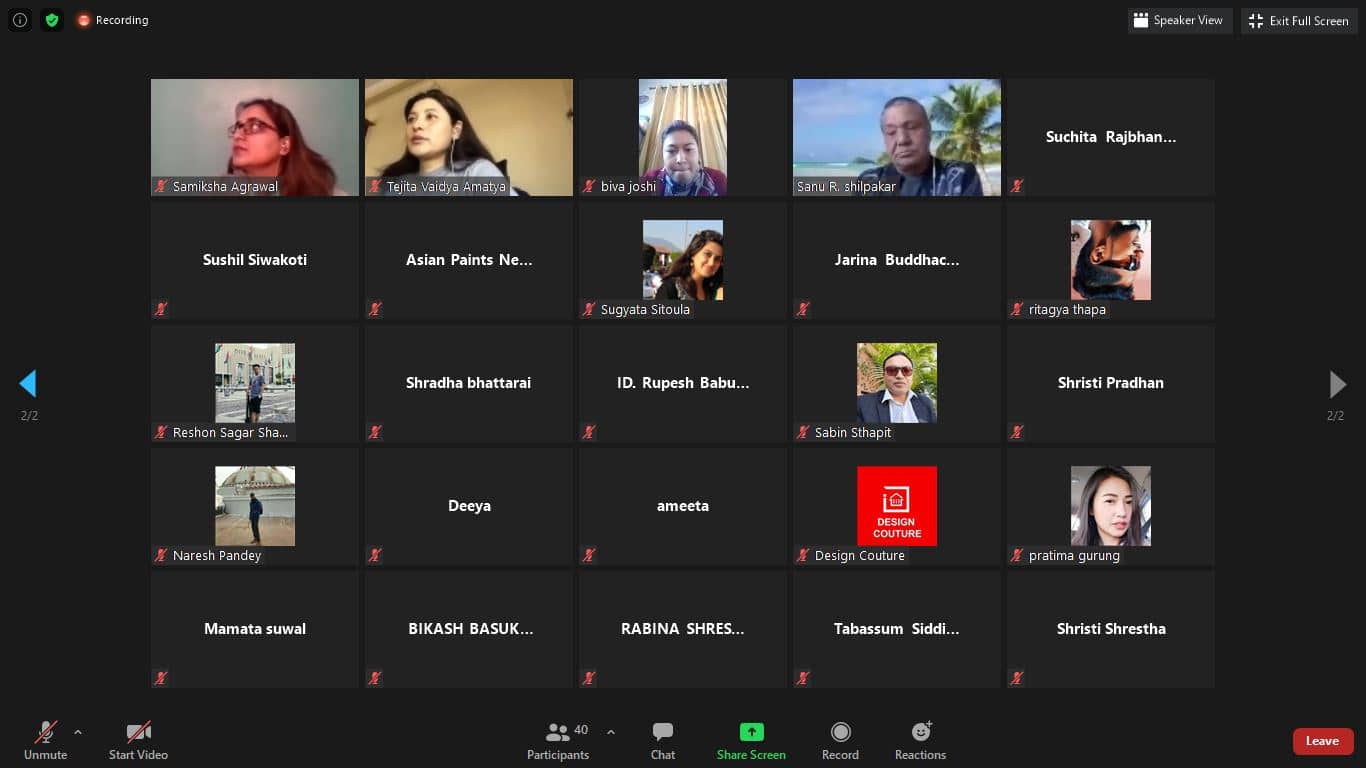Click the Mamata suwal participant tile

coord(255,629)
